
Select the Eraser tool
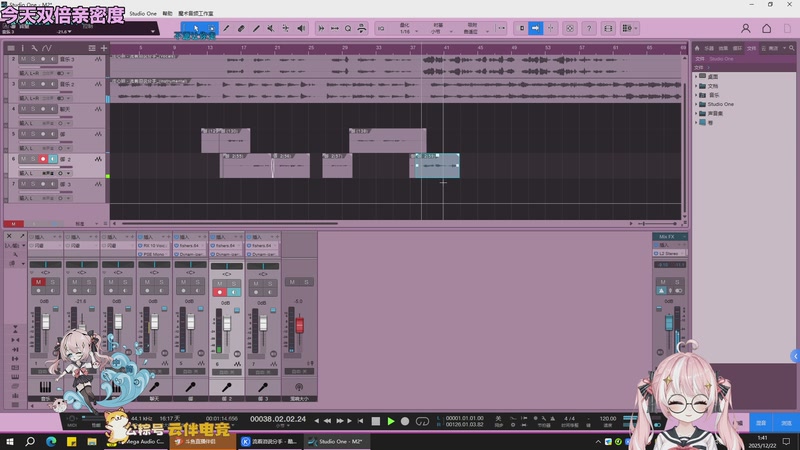click(x=241, y=29)
